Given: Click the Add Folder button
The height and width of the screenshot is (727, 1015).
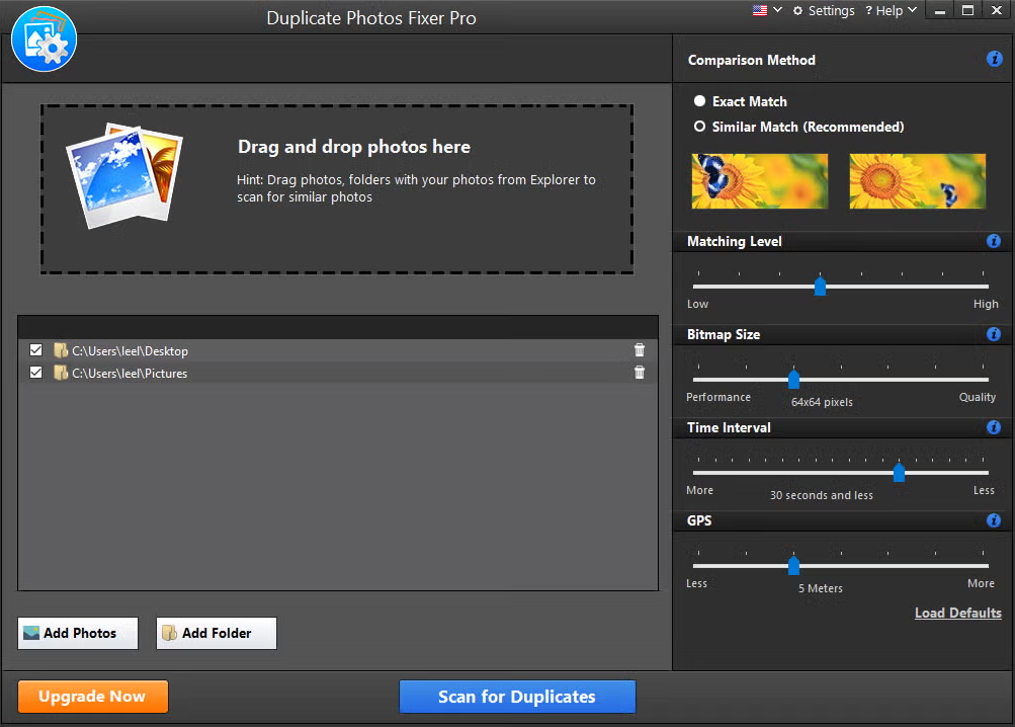Looking at the screenshot, I should (216, 633).
